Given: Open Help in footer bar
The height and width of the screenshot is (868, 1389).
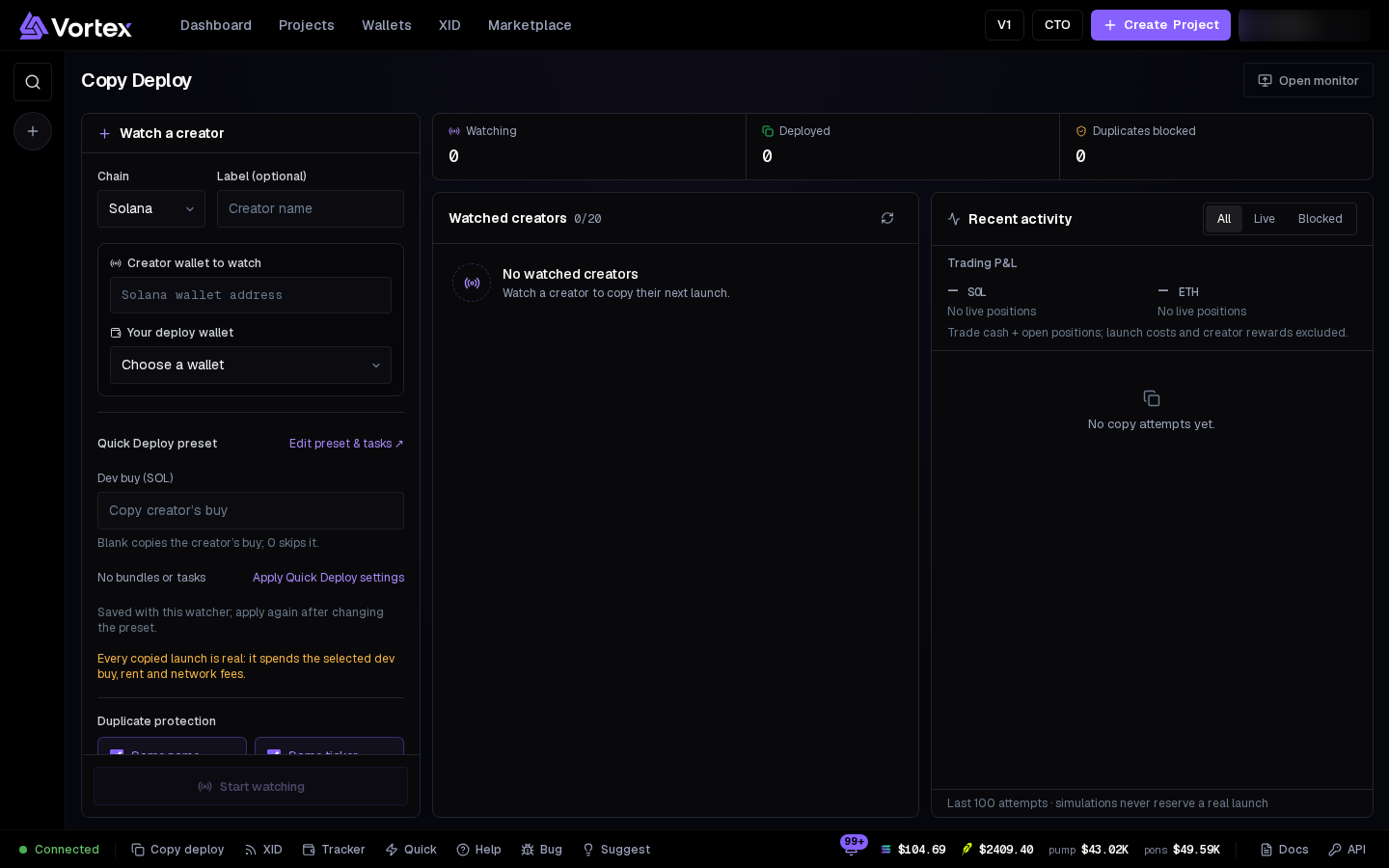Looking at the screenshot, I should coord(478,850).
